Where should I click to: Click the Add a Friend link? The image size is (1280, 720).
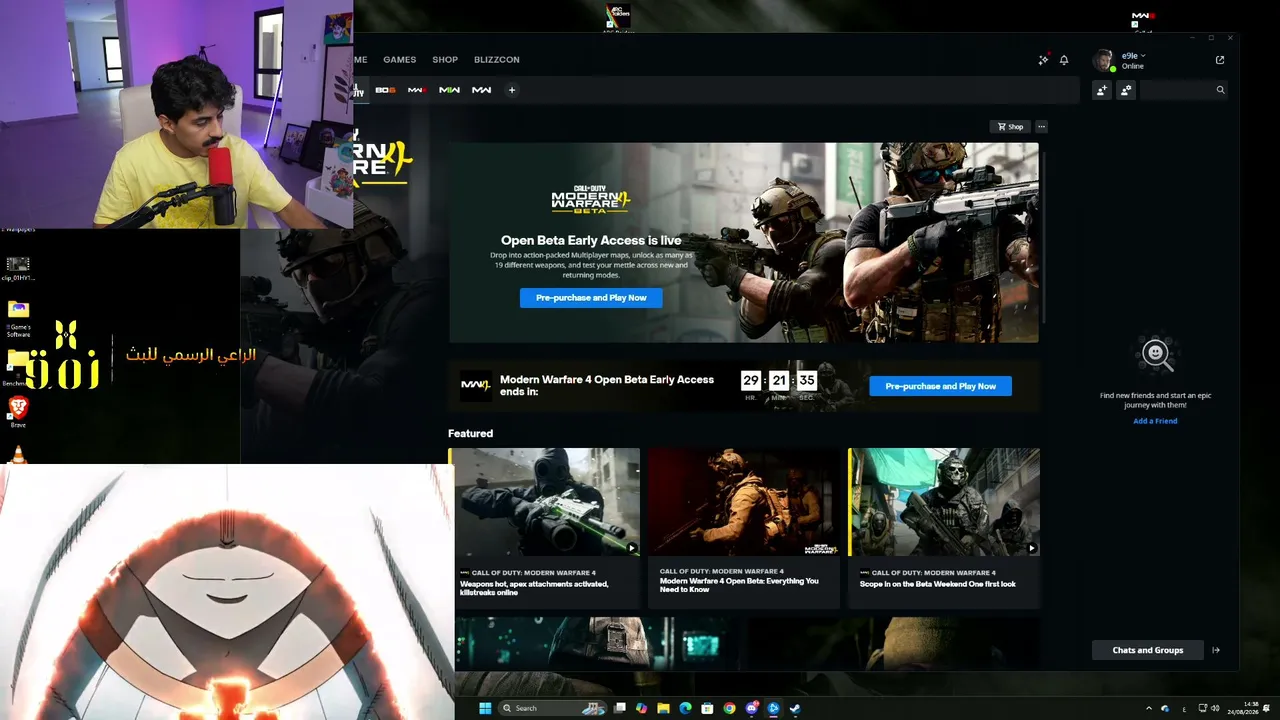coord(1155,421)
